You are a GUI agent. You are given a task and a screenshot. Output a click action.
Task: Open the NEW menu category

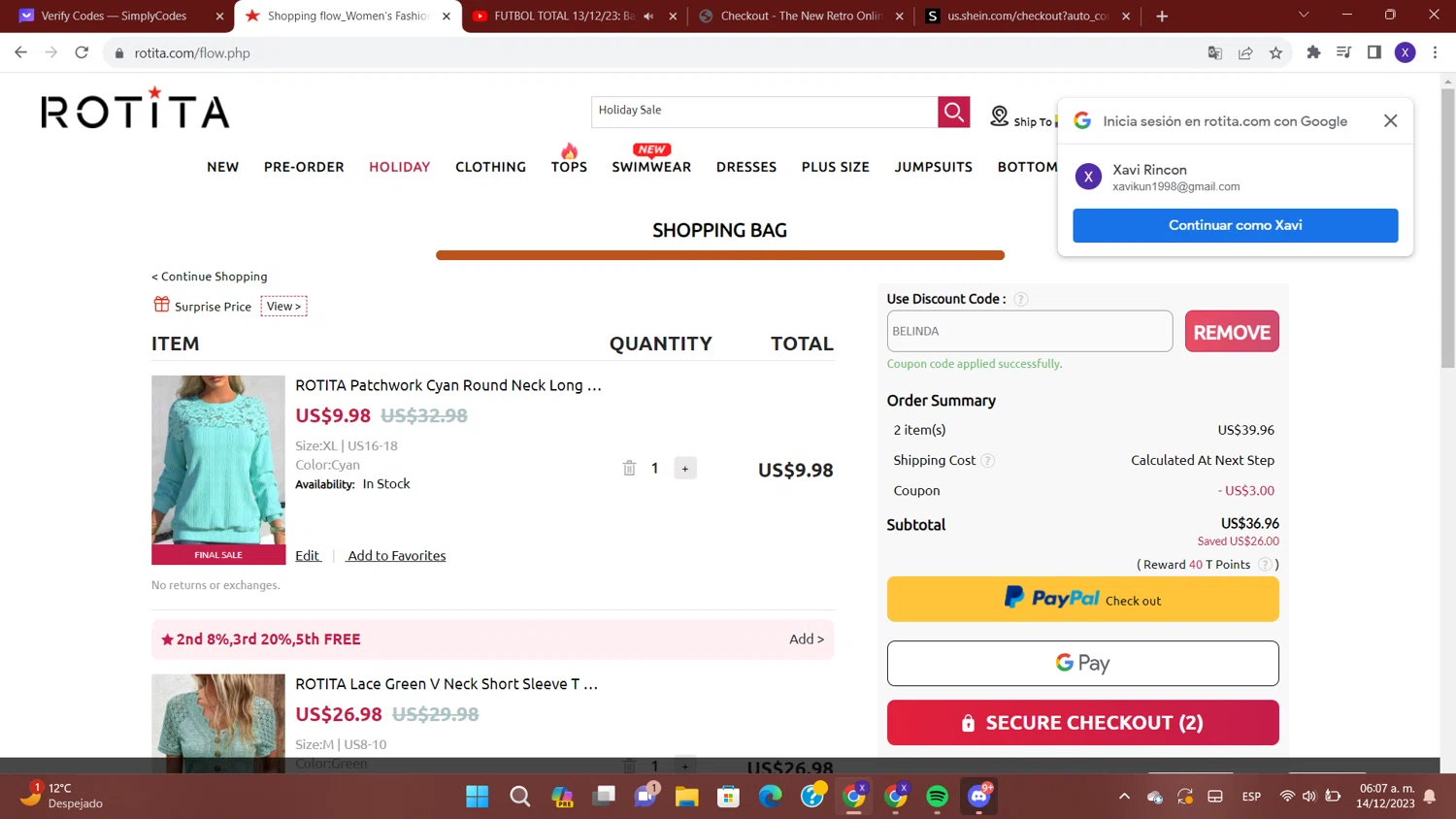click(x=222, y=167)
